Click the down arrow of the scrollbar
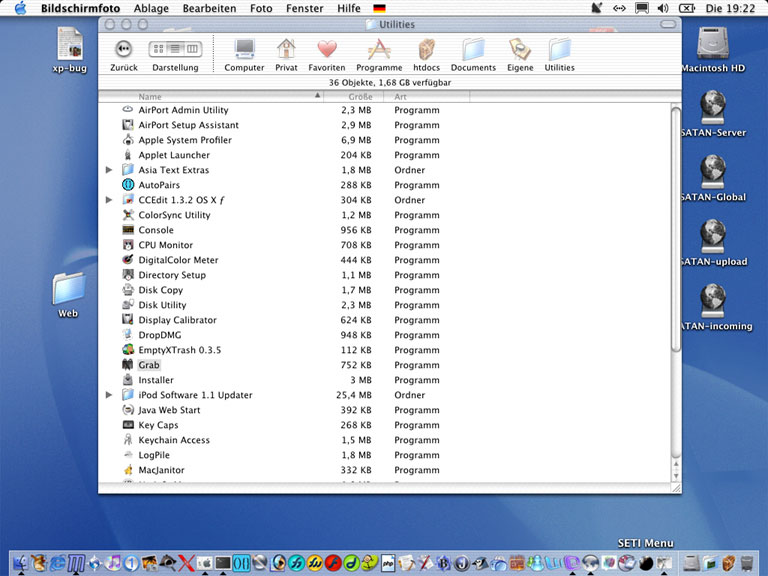 pyautogui.click(x=676, y=476)
